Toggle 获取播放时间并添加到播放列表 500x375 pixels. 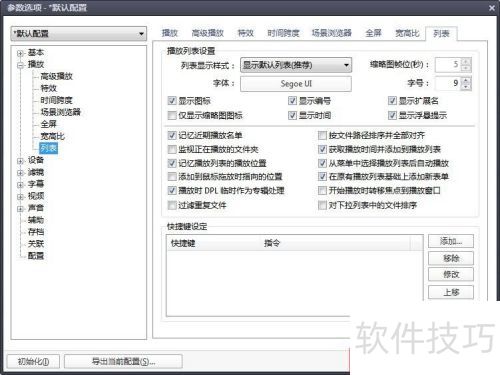pos(322,149)
